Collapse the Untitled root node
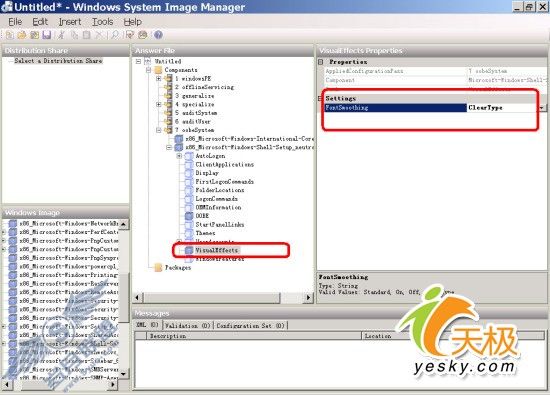This screenshot has width=550, height=395. pyautogui.click(x=139, y=61)
